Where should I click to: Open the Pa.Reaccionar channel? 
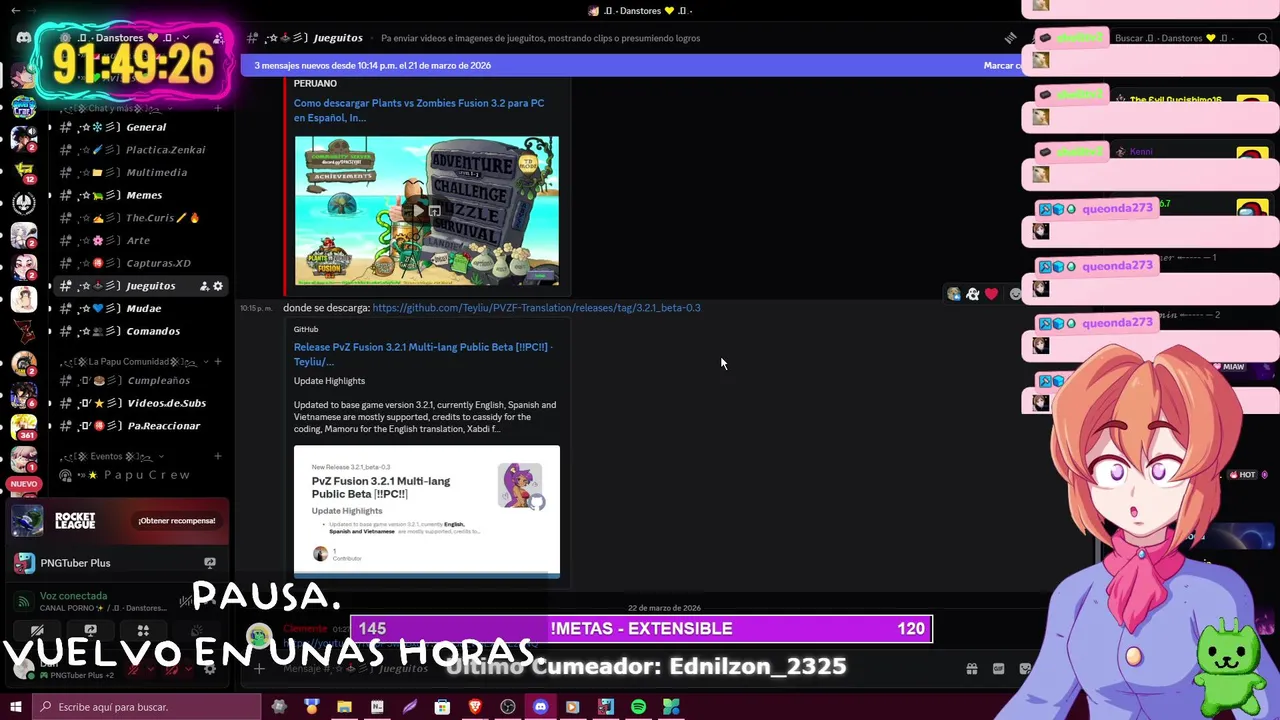pos(140,426)
